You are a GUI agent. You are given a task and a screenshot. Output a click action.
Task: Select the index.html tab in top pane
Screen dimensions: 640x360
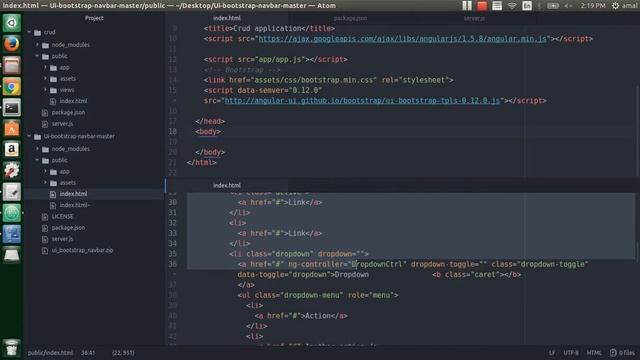click(227, 18)
